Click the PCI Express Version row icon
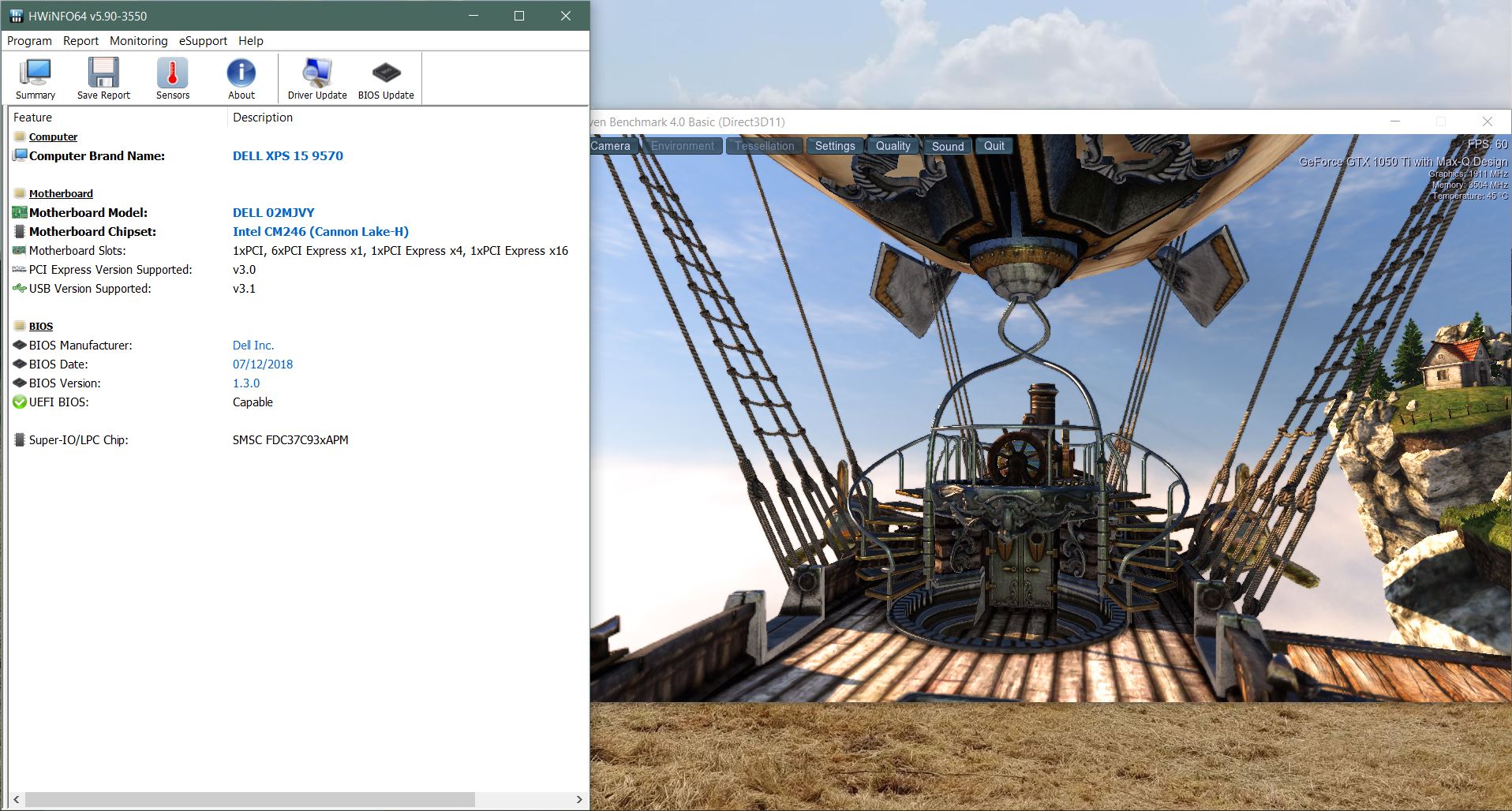 pyautogui.click(x=20, y=269)
